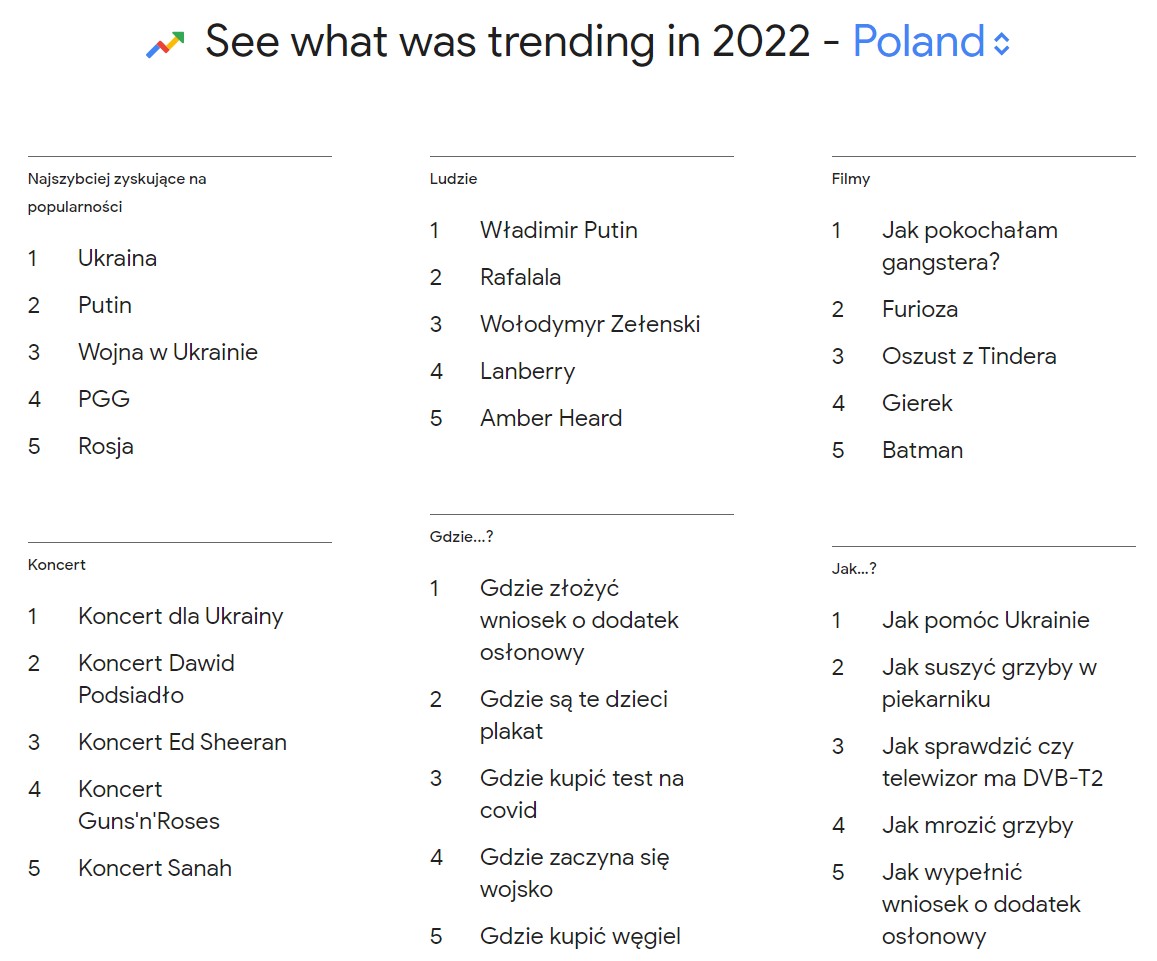Image resolution: width=1157 pixels, height=961 pixels.
Task: Click Koncert dla Ukrainy entry
Action: 181,616
